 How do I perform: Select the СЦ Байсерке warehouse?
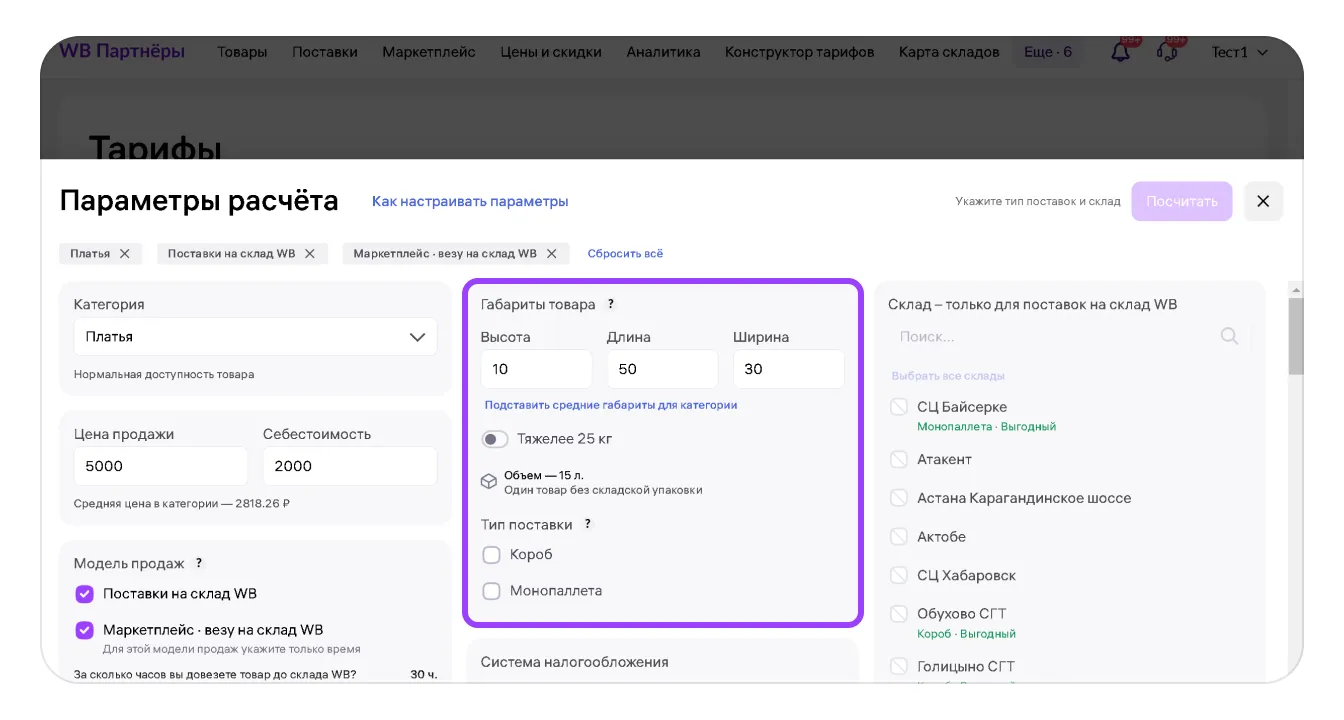899,407
